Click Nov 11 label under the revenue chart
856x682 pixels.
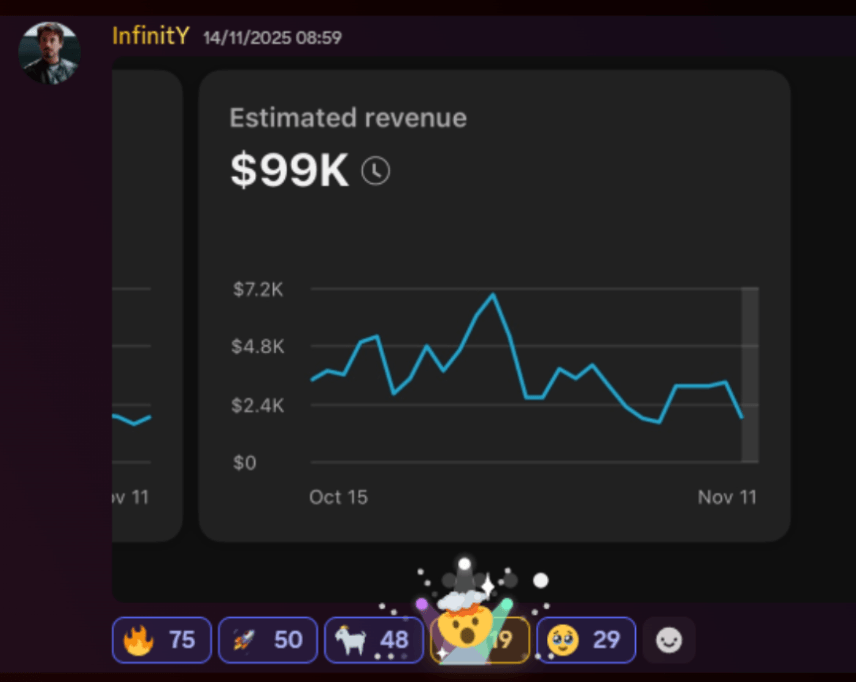click(x=727, y=497)
